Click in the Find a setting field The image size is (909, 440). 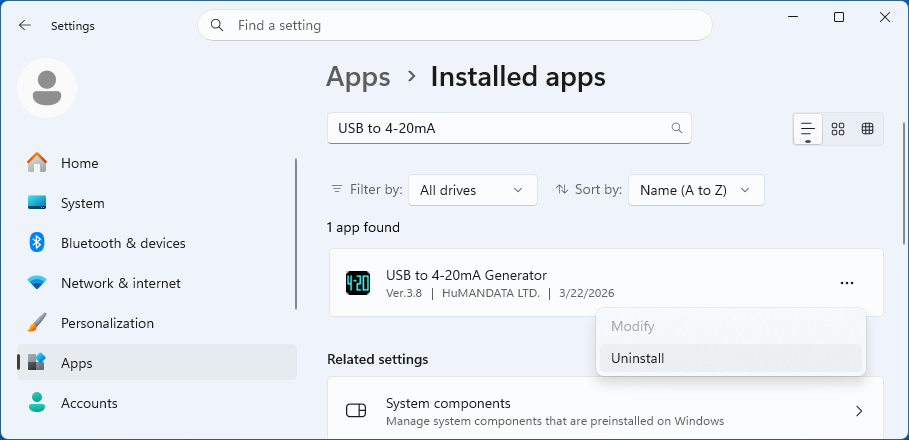click(x=455, y=25)
